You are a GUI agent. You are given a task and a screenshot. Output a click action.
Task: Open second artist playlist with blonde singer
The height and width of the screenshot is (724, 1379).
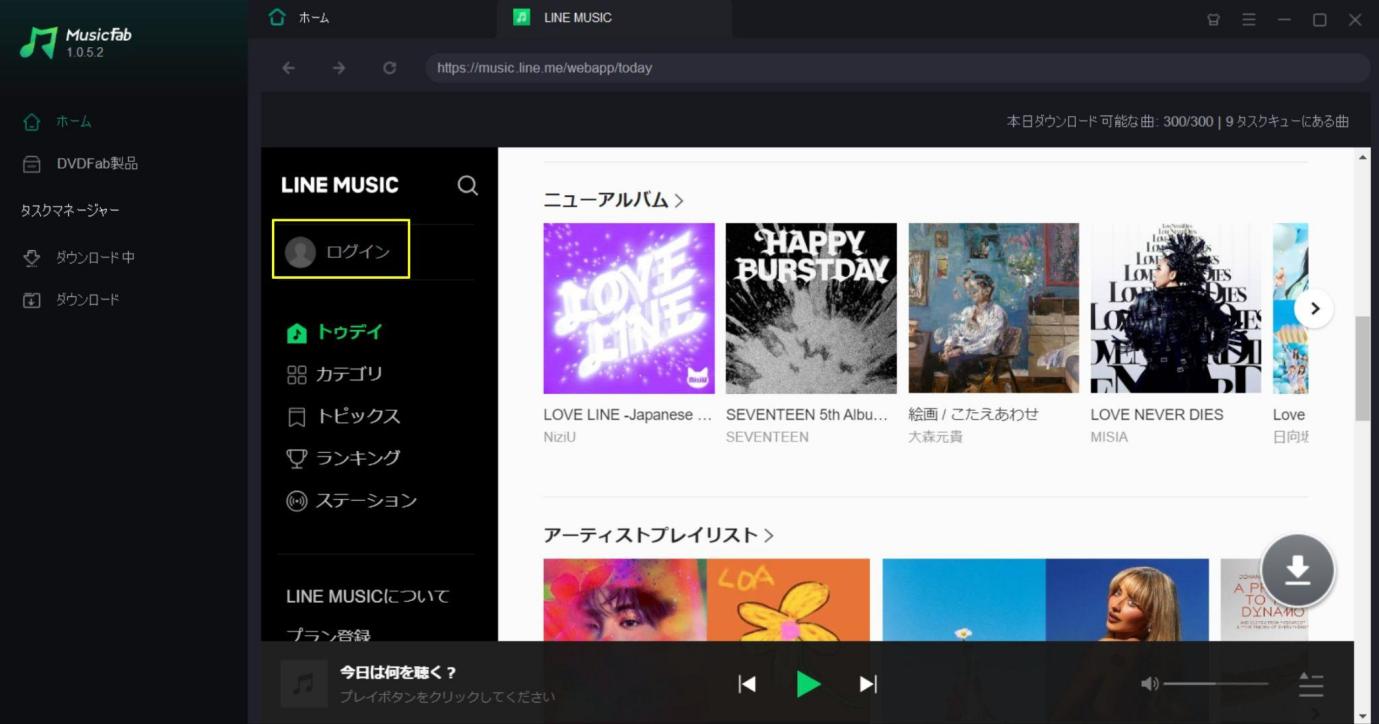tap(1045, 599)
